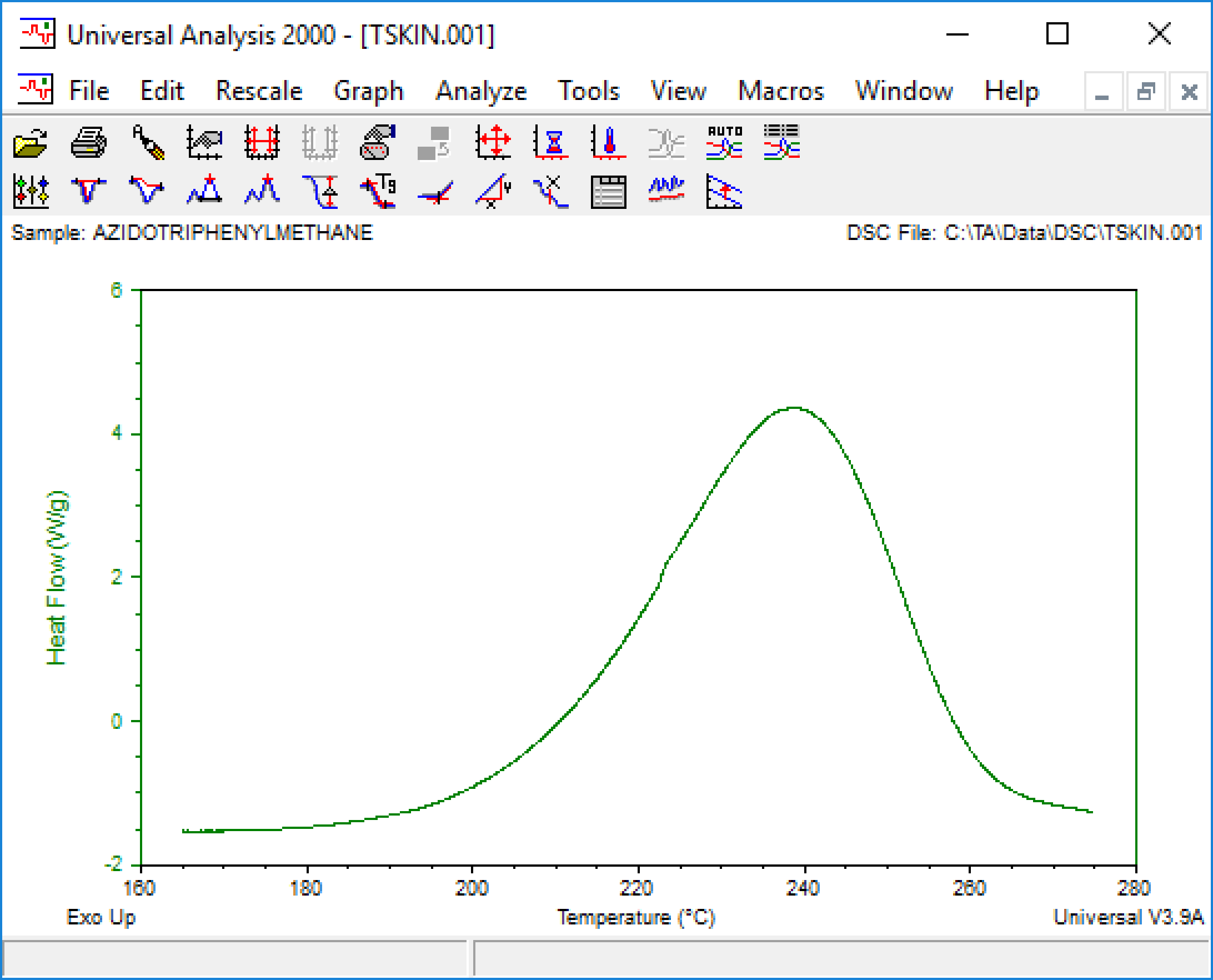Open the Graph menu
The height and width of the screenshot is (980, 1213).
(x=369, y=92)
